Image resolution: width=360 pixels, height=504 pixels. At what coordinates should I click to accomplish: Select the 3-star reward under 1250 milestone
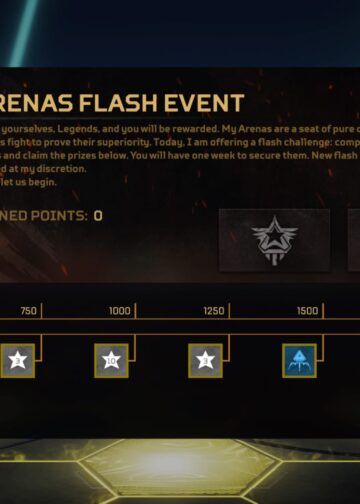(x=205, y=361)
